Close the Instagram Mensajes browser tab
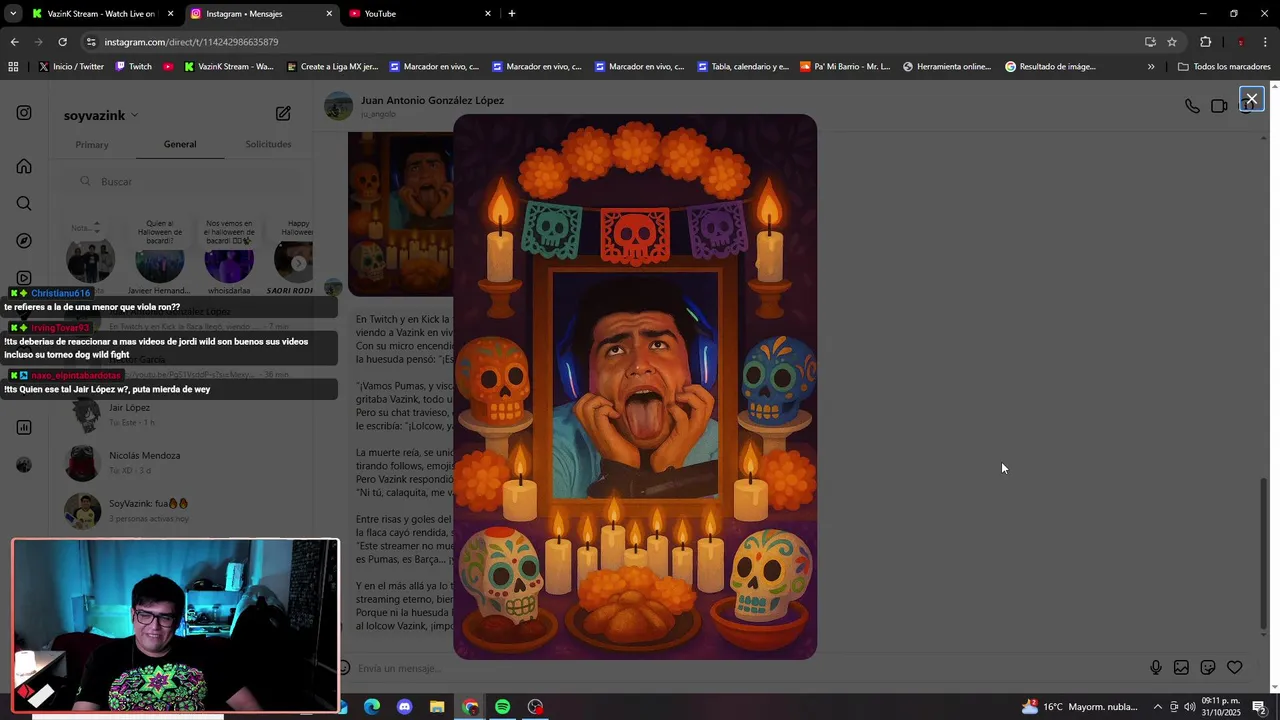 pyautogui.click(x=329, y=14)
